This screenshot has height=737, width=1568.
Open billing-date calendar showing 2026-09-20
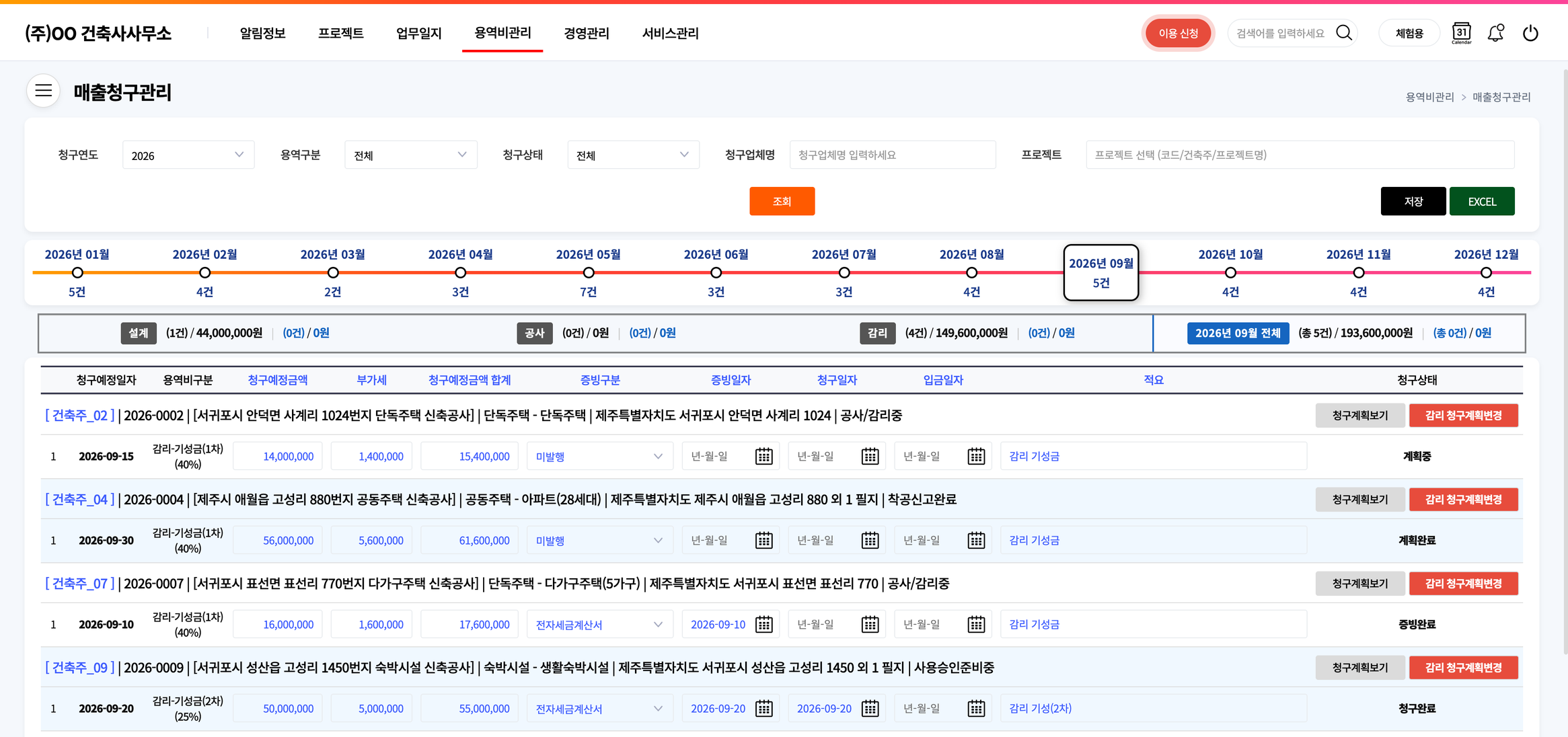pos(870,709)
